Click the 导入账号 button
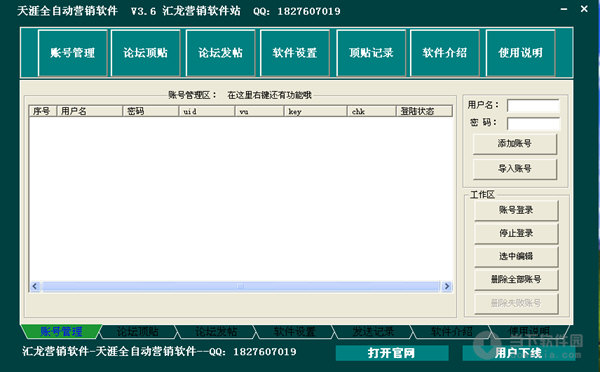The width and height of the screenshot is (600, 372). [x=515, y=169]
